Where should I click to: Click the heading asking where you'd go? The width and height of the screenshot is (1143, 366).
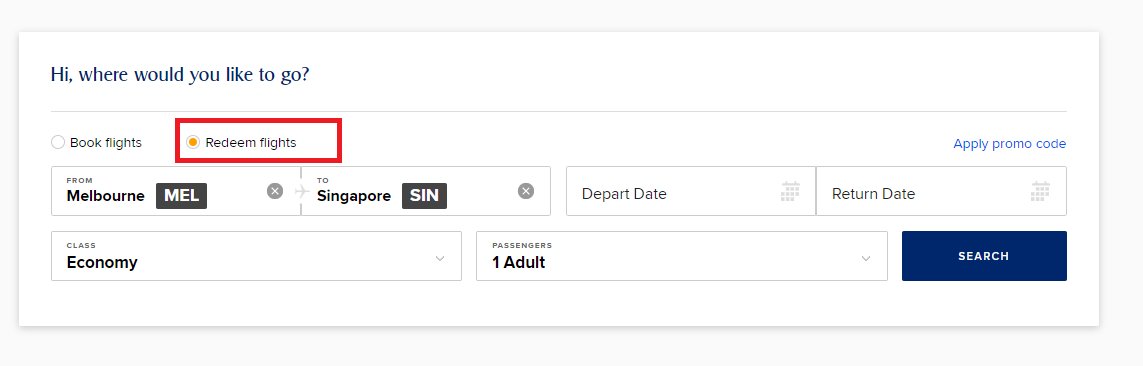180,74
